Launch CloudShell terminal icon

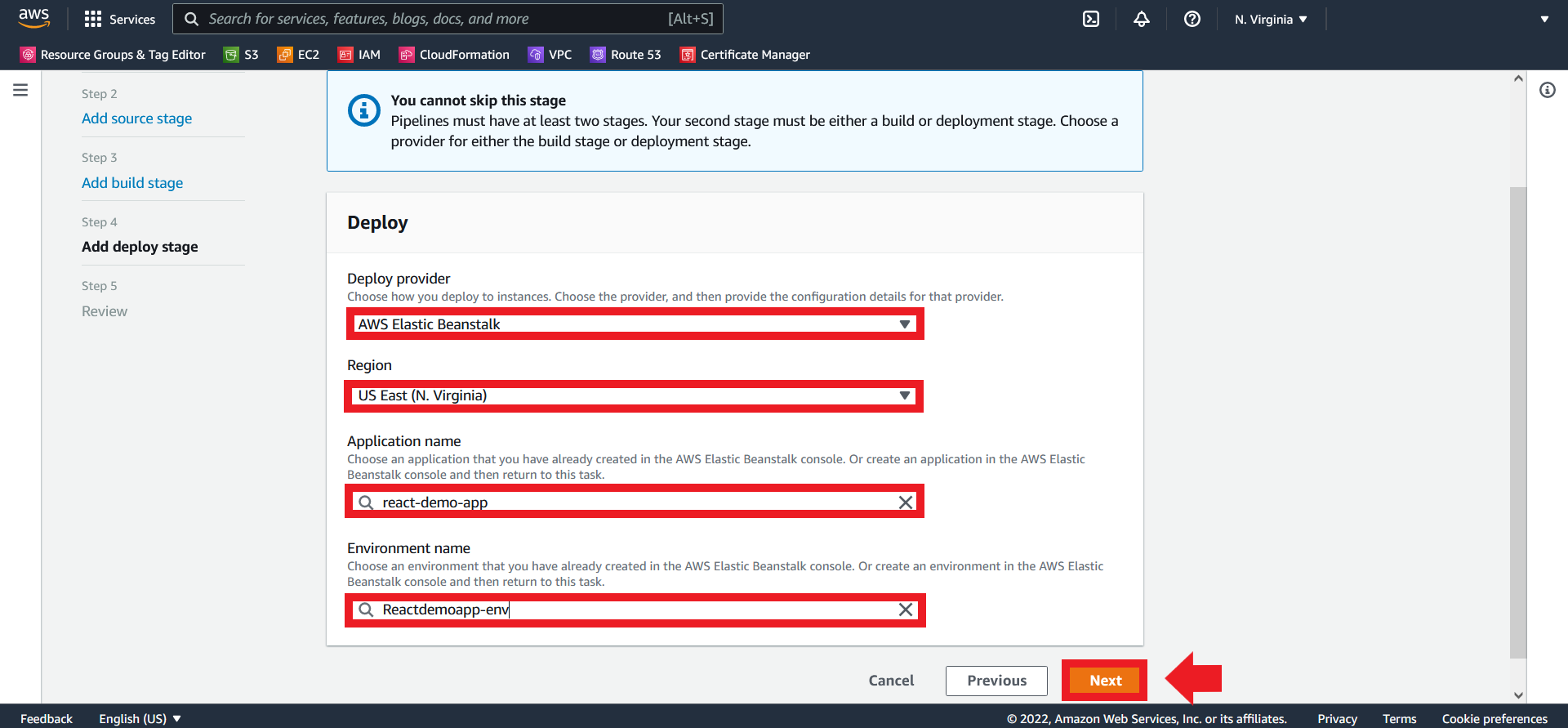tap(1091, 19)
